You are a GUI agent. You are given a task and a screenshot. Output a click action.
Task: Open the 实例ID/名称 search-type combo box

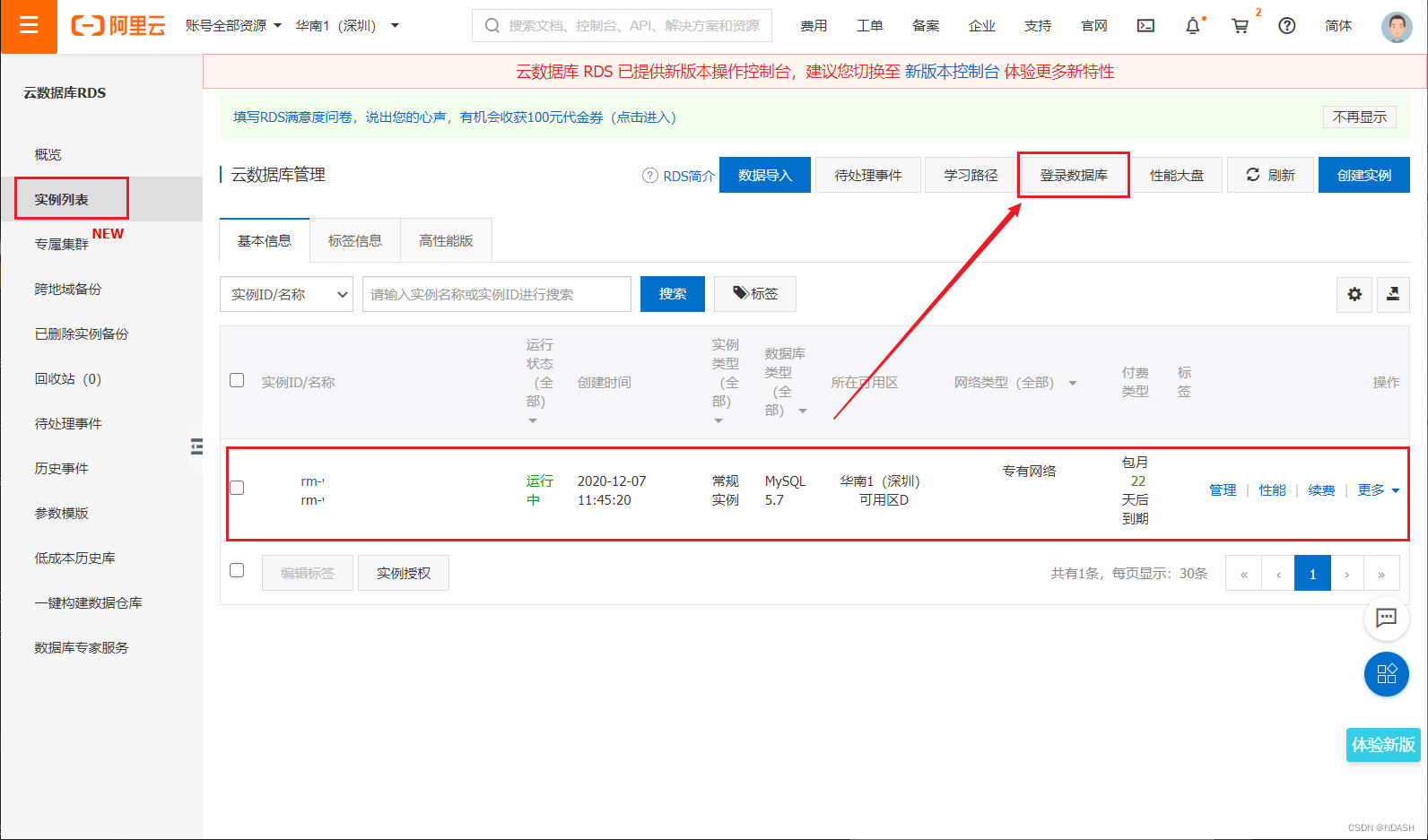tap(286, 294)
